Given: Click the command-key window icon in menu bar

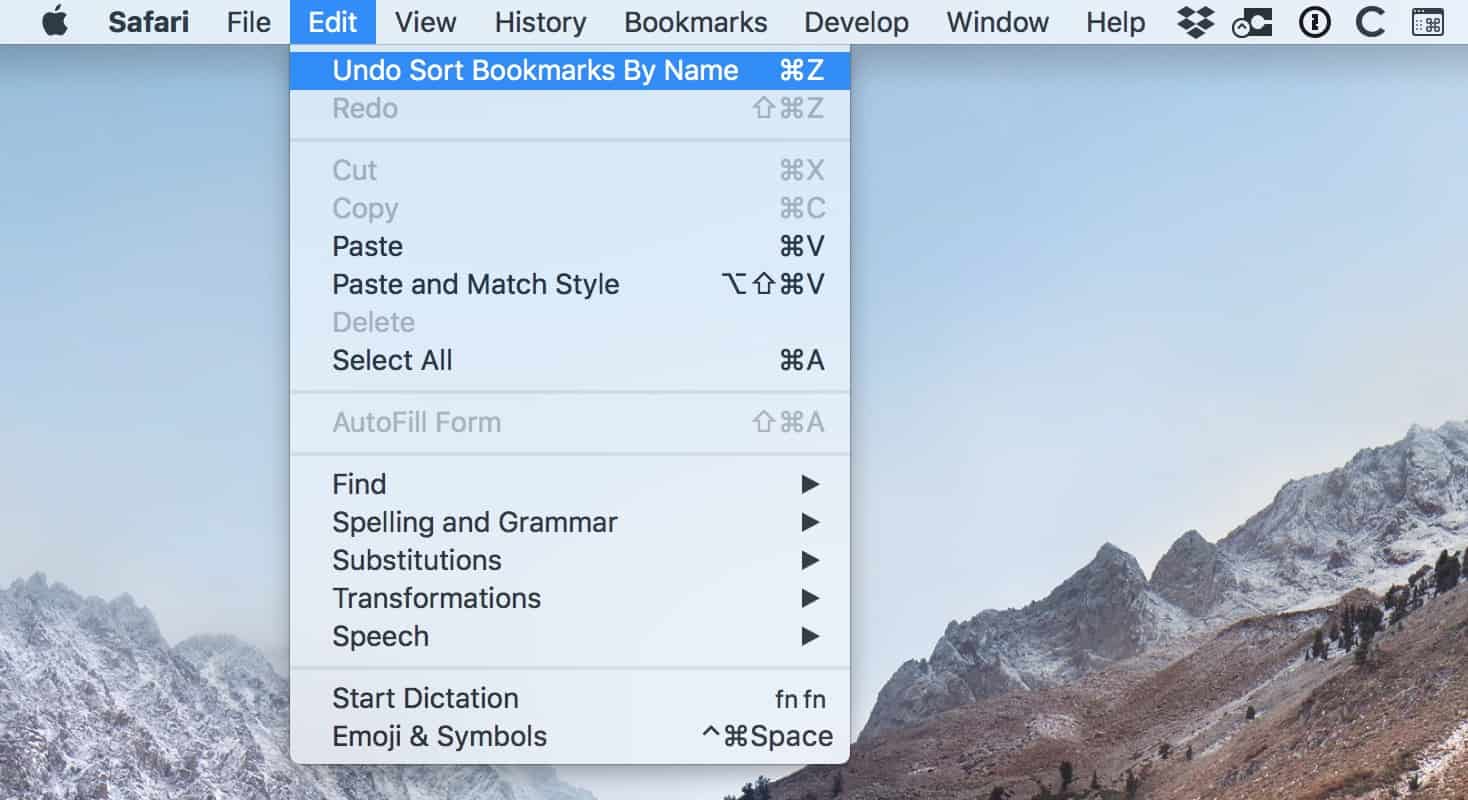Looking at the screenshot, I should [1427, 22].
